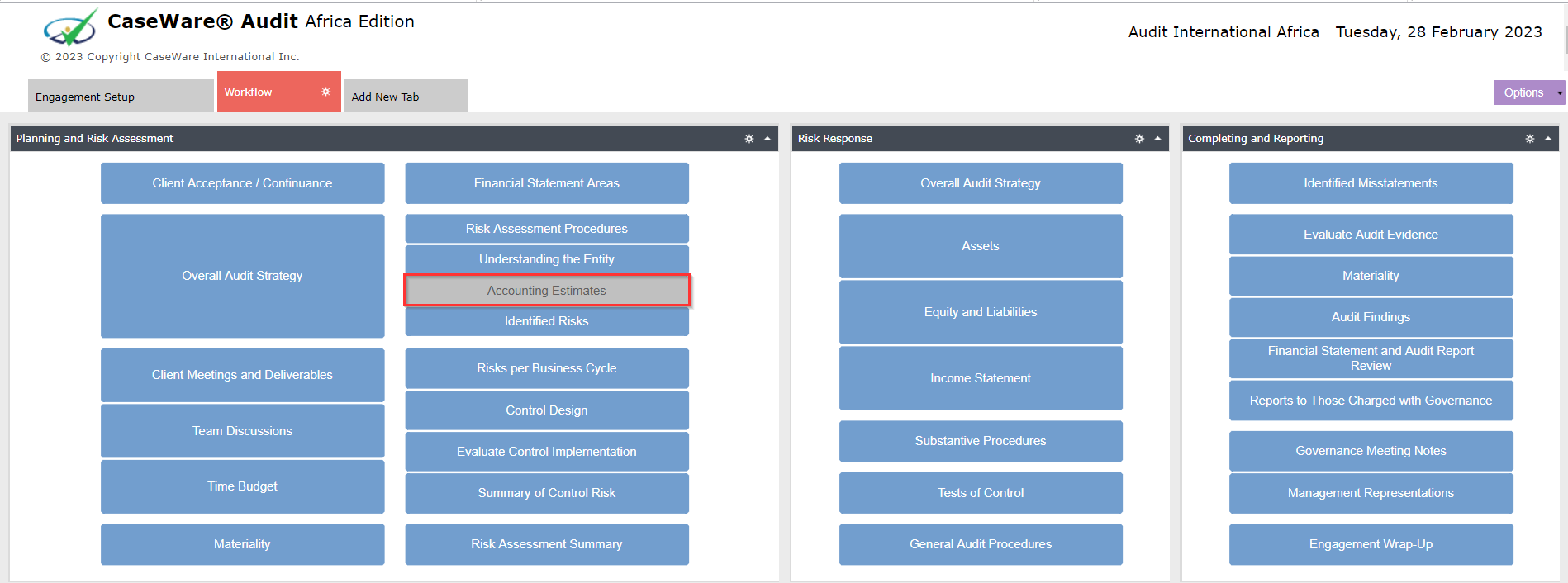1568x583 pixels.
Task: Open Materiality in Completing and Reporting
Action: pyautogui.click(x=1371, y=276)
